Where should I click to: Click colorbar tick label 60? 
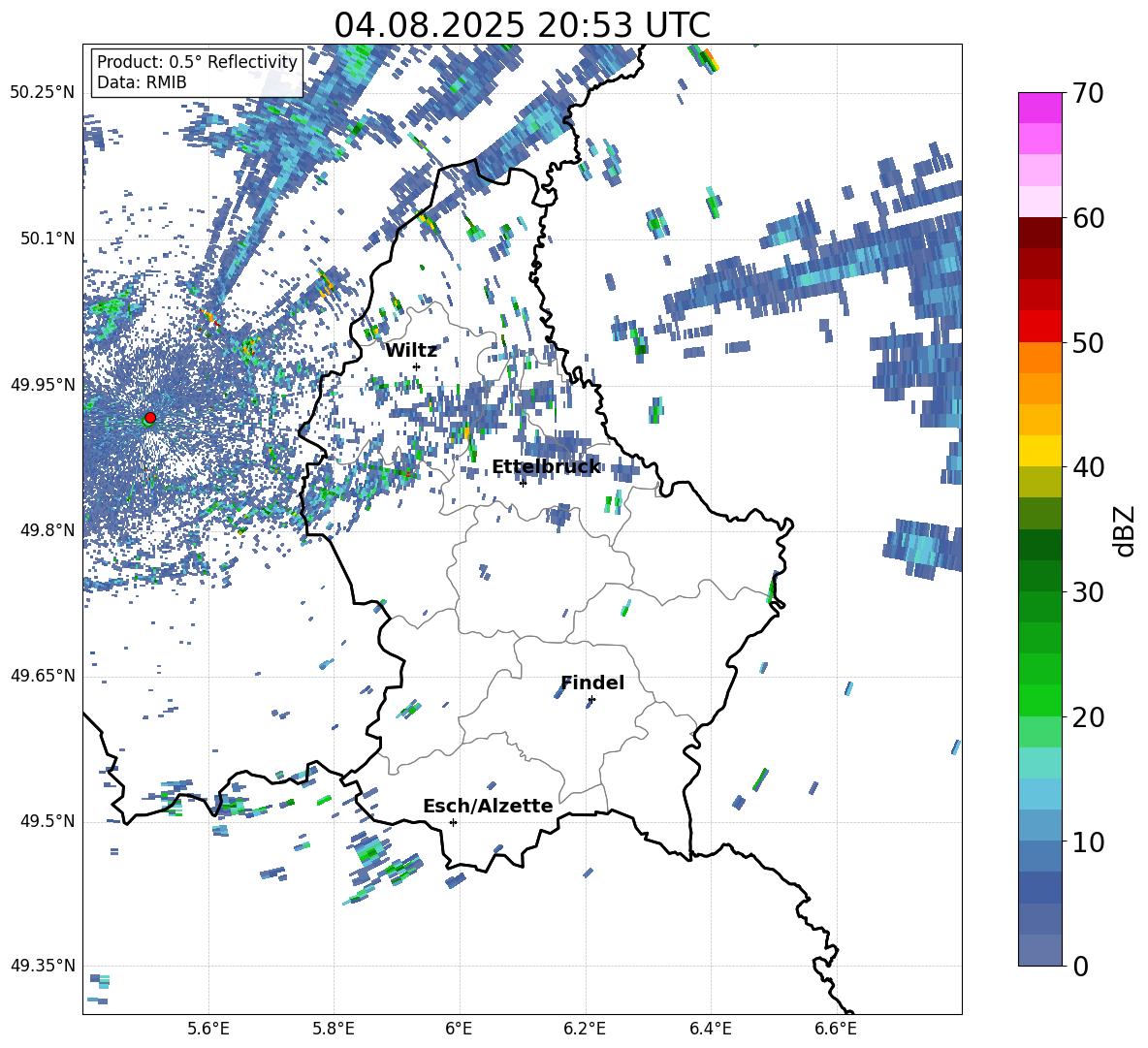pos(1088,218)
